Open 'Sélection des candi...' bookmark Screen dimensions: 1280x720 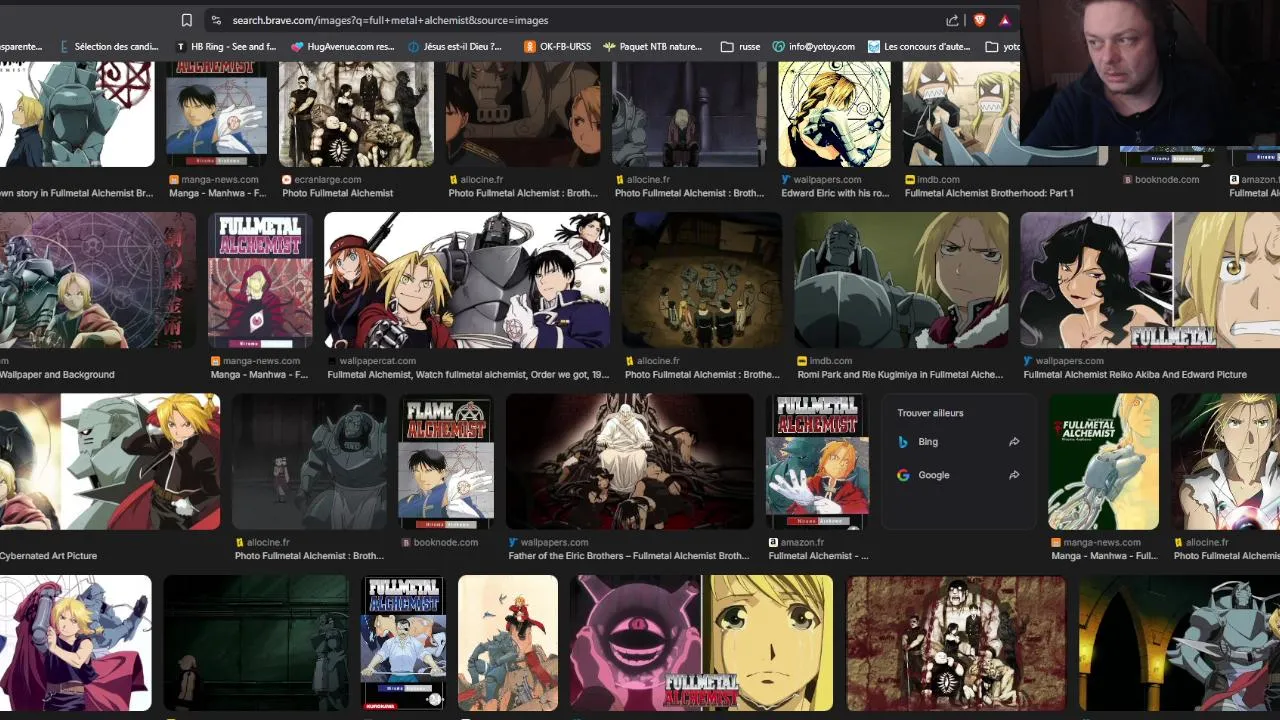[x=108, y=46]
